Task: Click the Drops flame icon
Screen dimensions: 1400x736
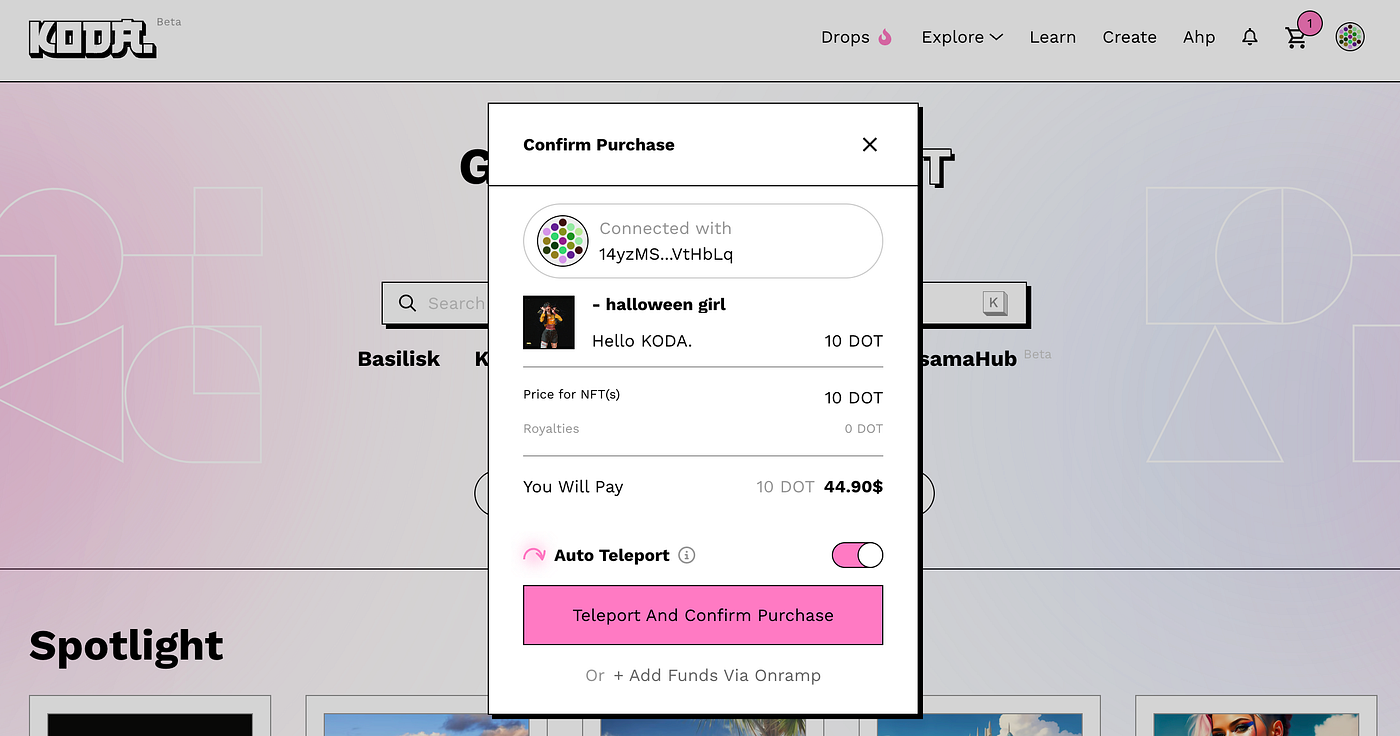Action: coord(885,37)
